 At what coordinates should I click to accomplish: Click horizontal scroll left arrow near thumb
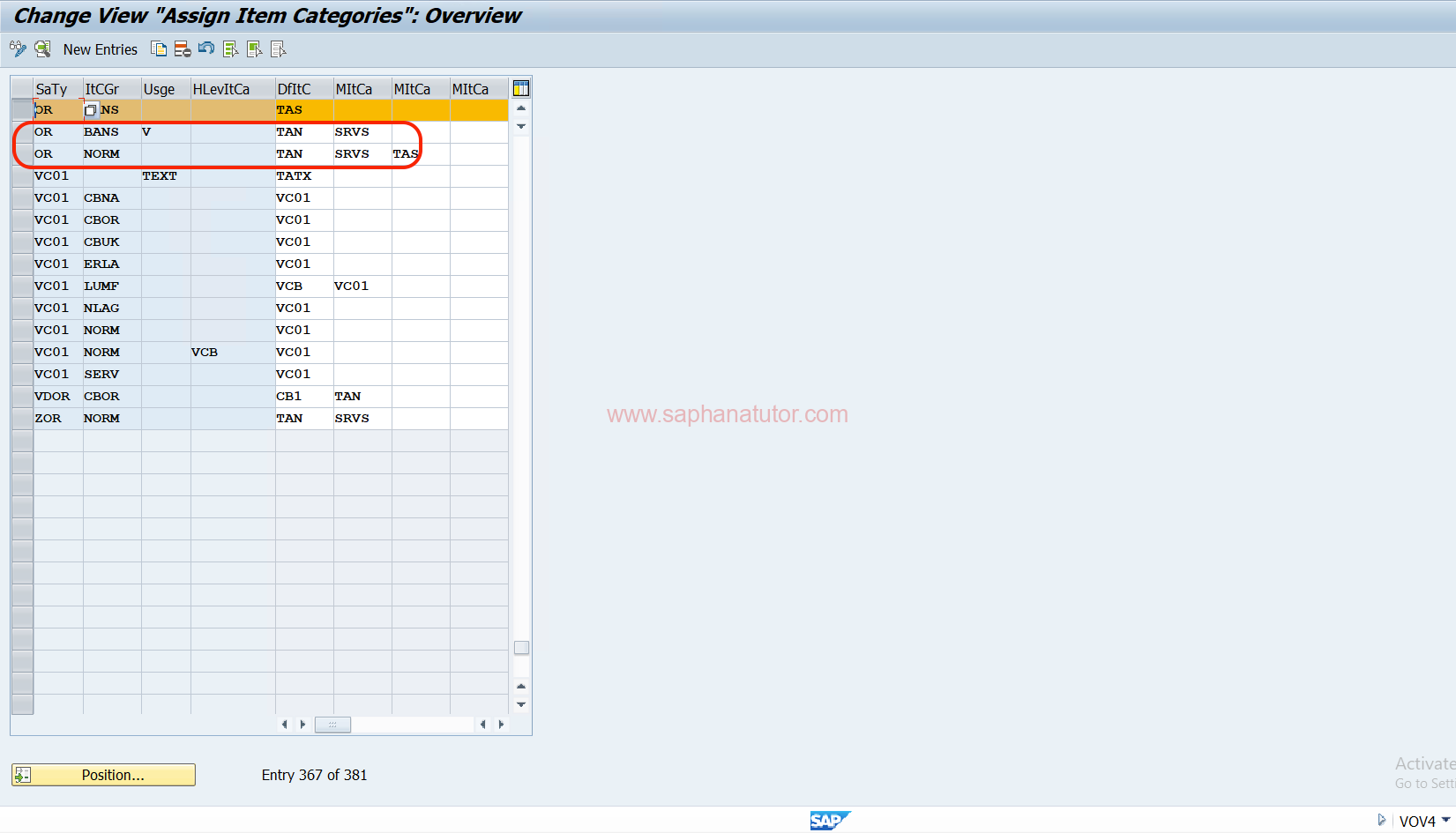tap(284, 725)
